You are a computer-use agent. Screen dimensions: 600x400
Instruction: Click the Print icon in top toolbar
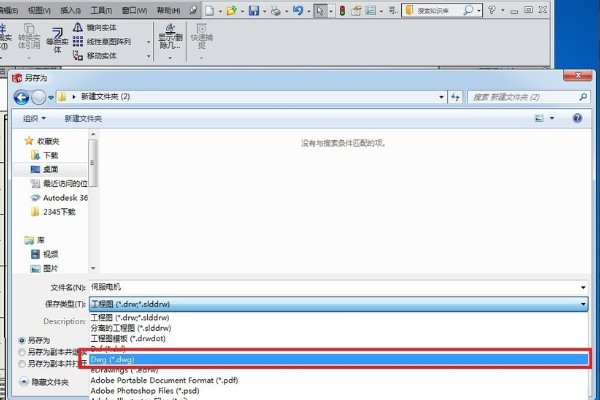coord(276,11)
